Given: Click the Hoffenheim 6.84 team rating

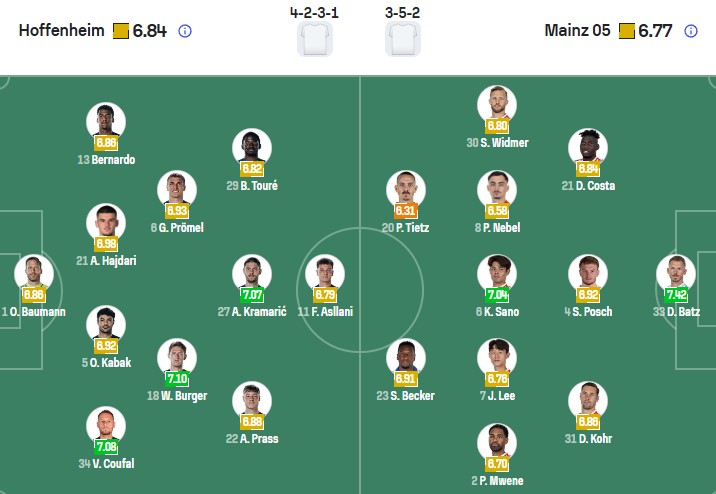Looking at the screenshot, I should click(149, 31).
